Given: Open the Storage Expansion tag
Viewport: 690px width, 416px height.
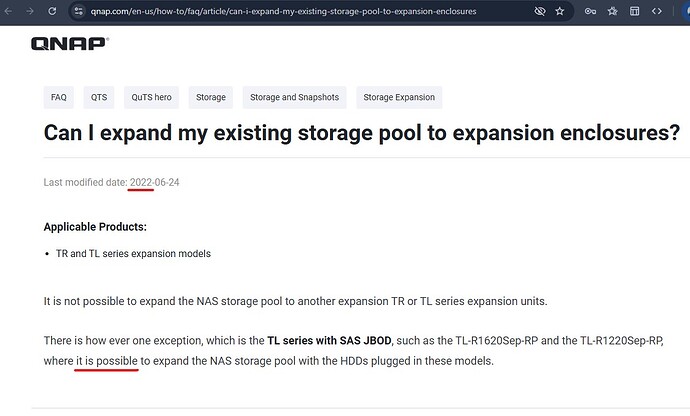Looking at the screenshot, I should 398,97.
